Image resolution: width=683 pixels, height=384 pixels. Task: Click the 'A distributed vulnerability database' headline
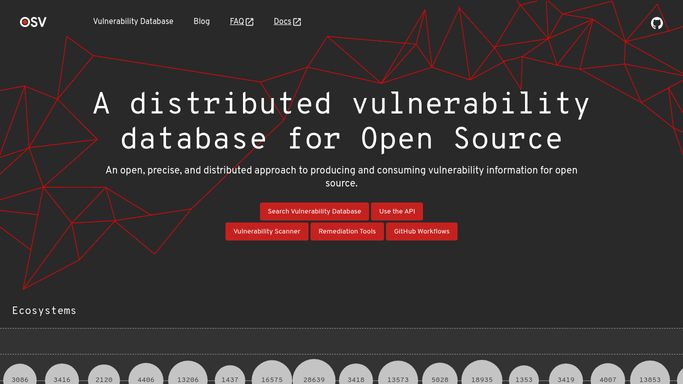(x=341, y=121)
